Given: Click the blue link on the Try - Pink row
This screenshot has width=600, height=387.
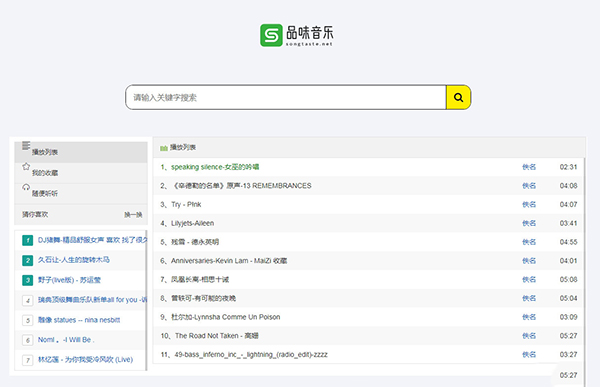Looking at the screenshot, I should pos(529,204).
